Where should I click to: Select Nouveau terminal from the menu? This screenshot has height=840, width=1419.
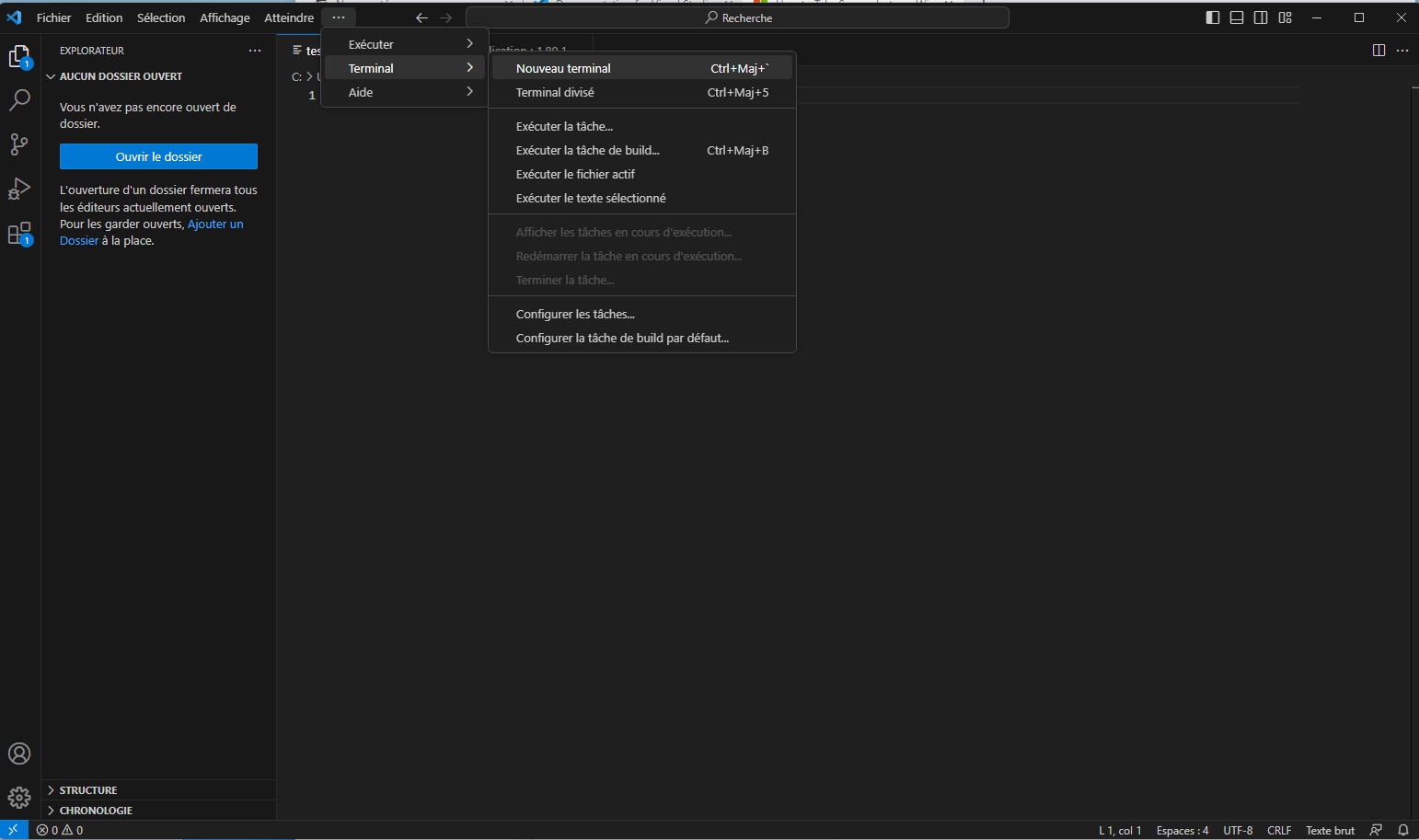coord(563,68)
